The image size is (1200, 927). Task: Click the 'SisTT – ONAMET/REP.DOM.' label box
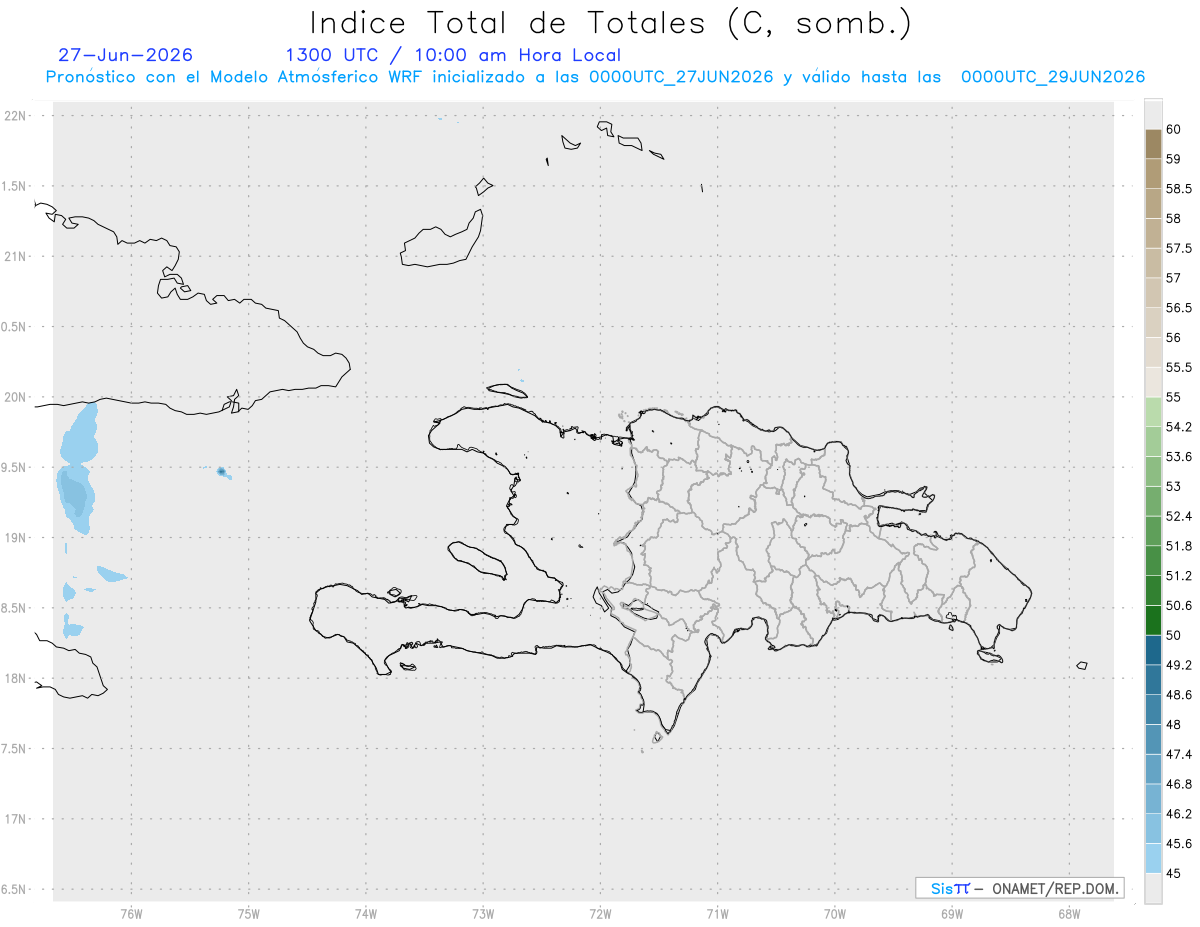click(x=1019, y=888)
